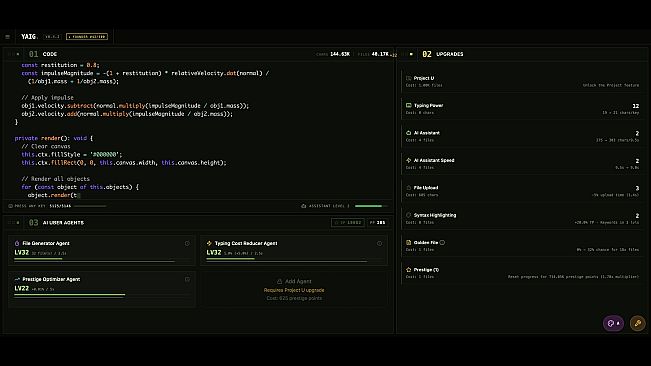This screenshot has height=366, width=651.
Task: Click the Typing Power keyboard icon
Action: pyautogui.click(x=409, y=105)
